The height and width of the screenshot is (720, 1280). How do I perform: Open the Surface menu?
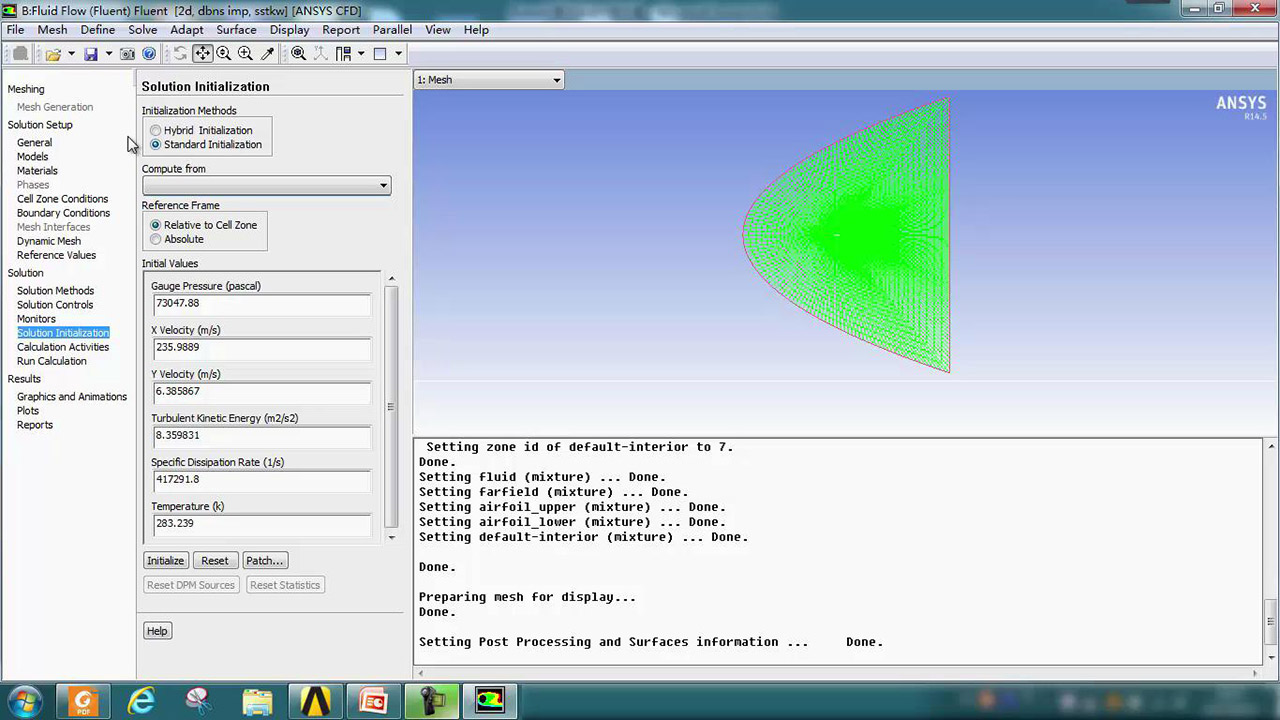(x=236, y=30)
